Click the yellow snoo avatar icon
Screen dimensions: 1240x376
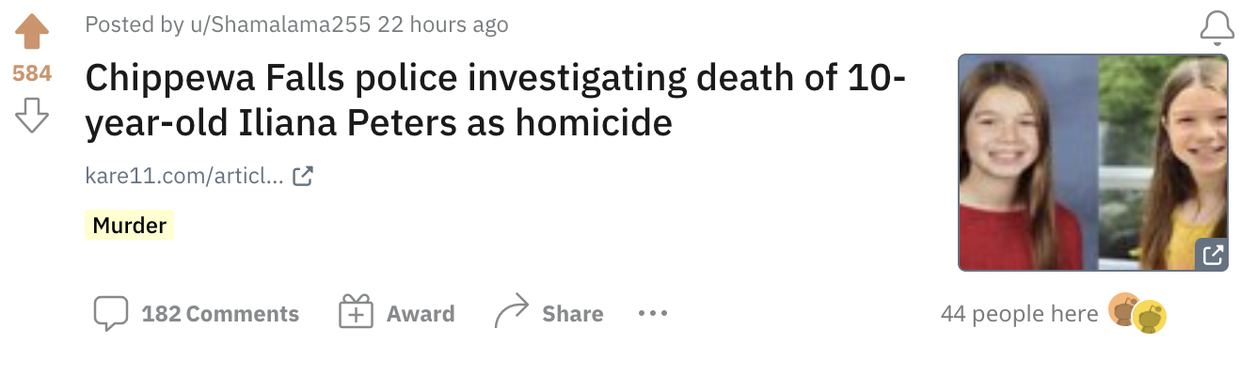pos(1150,316)
